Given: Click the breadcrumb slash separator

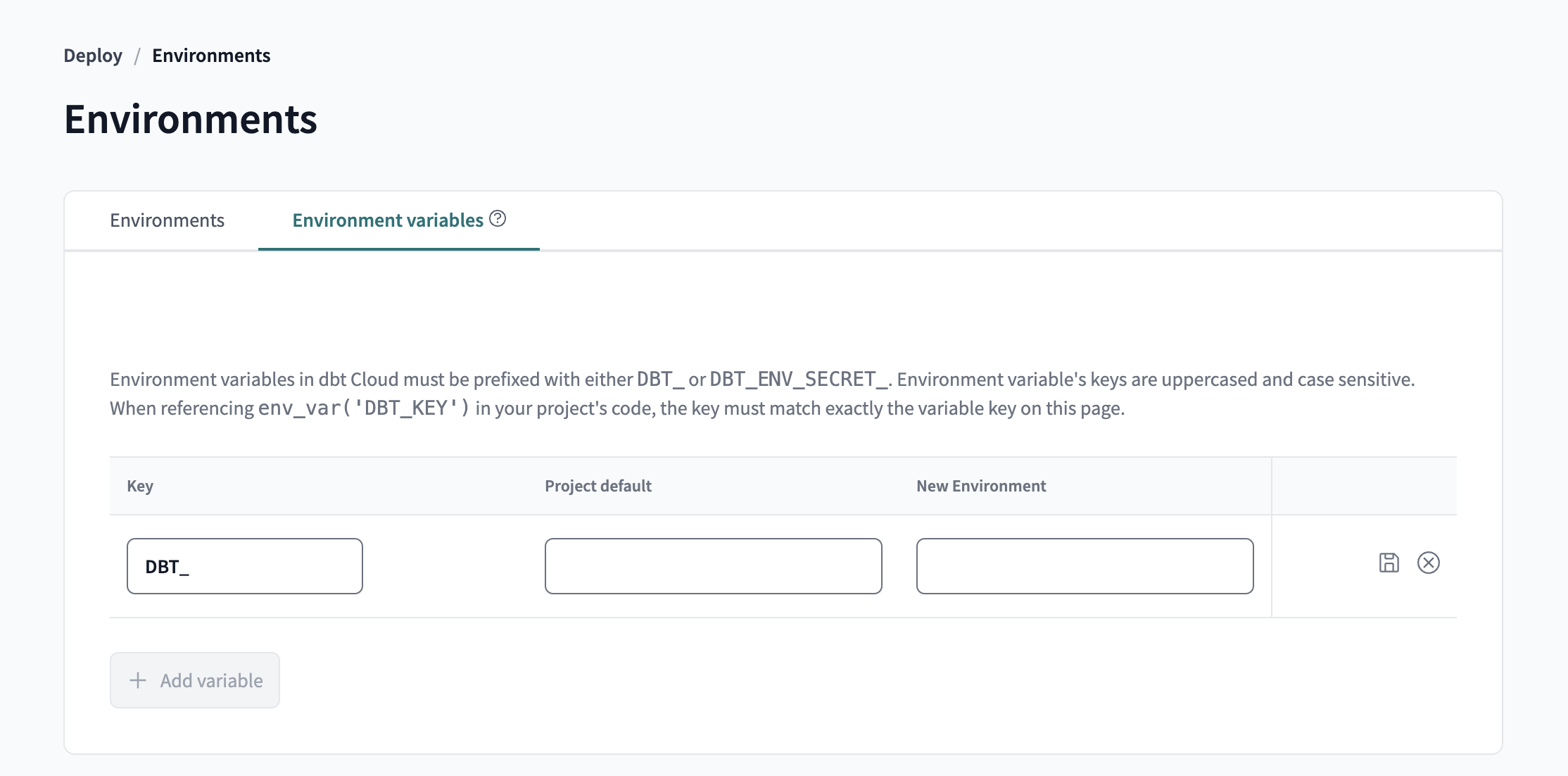Looking at the screenshot, I should 137,56.
